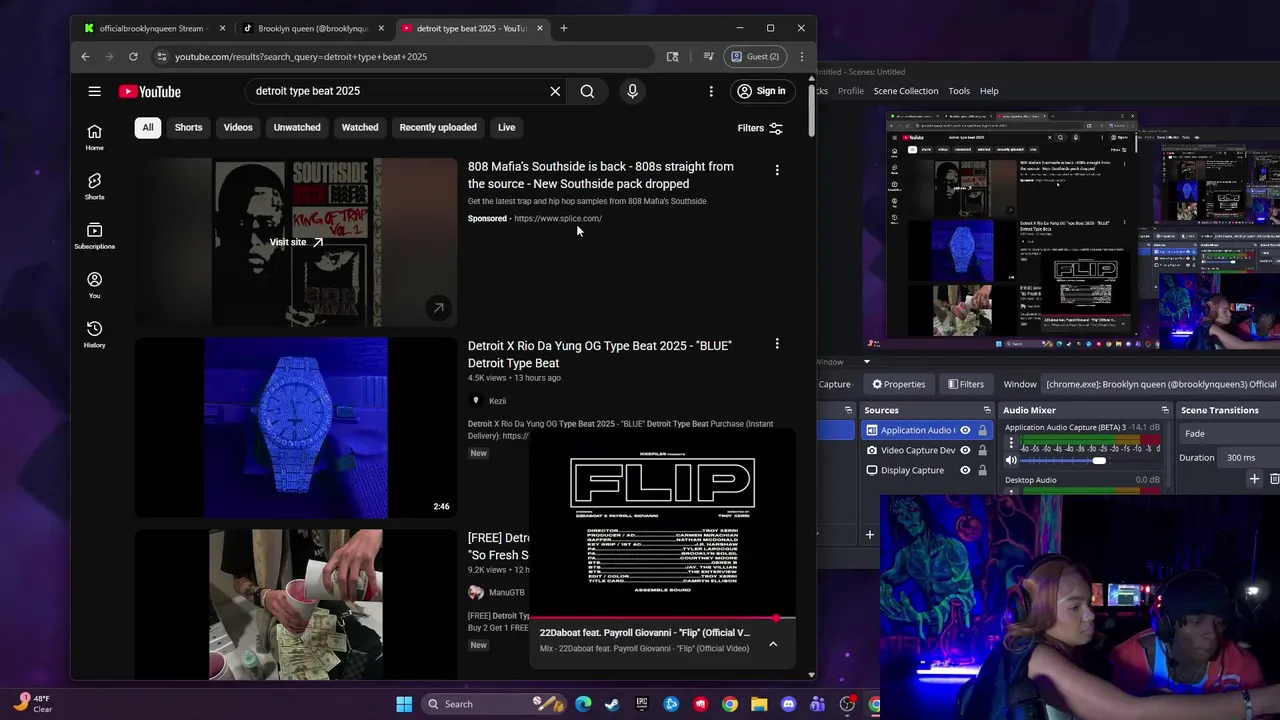
Task: Start voice search with microphone icon
Action: [632, 91]
